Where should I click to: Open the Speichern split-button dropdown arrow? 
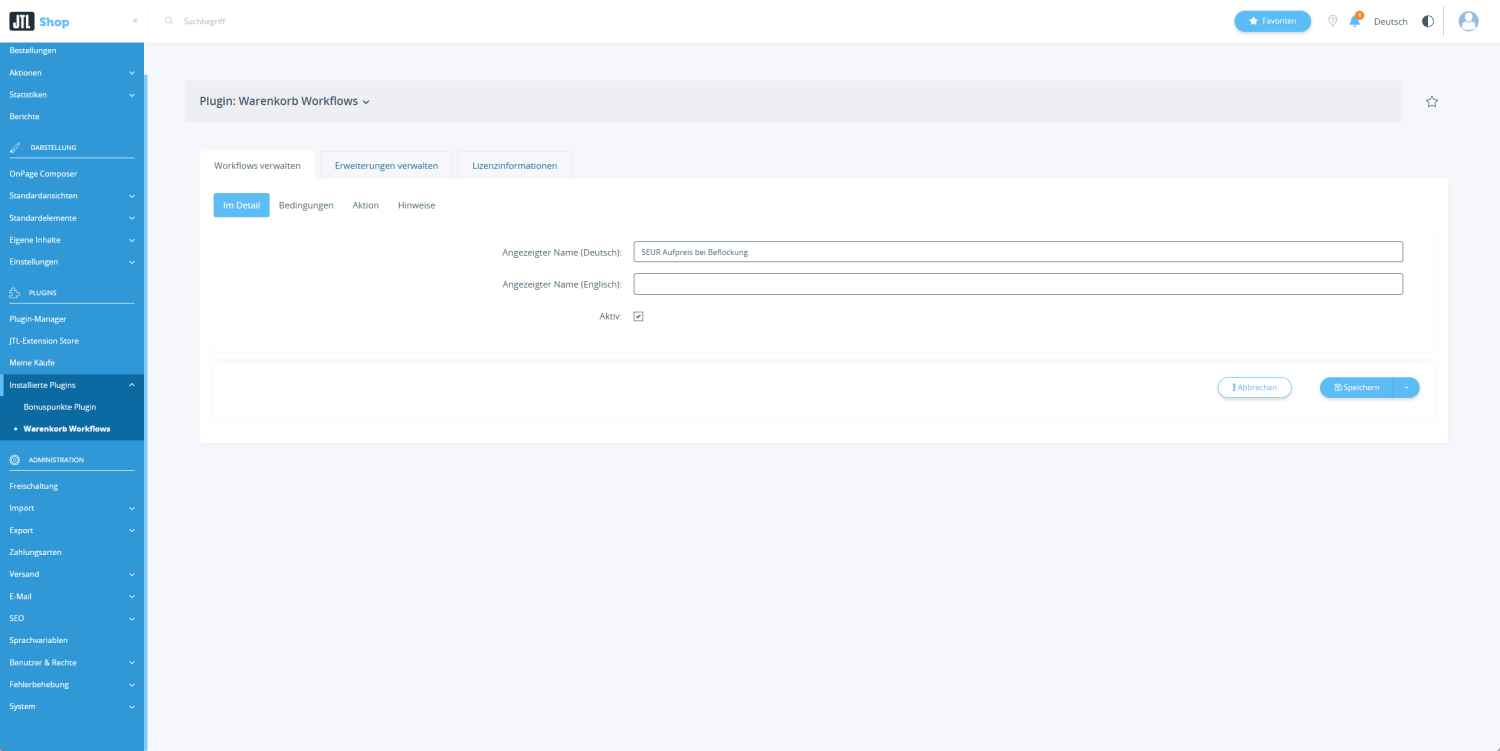click(x=1405, y=387)
